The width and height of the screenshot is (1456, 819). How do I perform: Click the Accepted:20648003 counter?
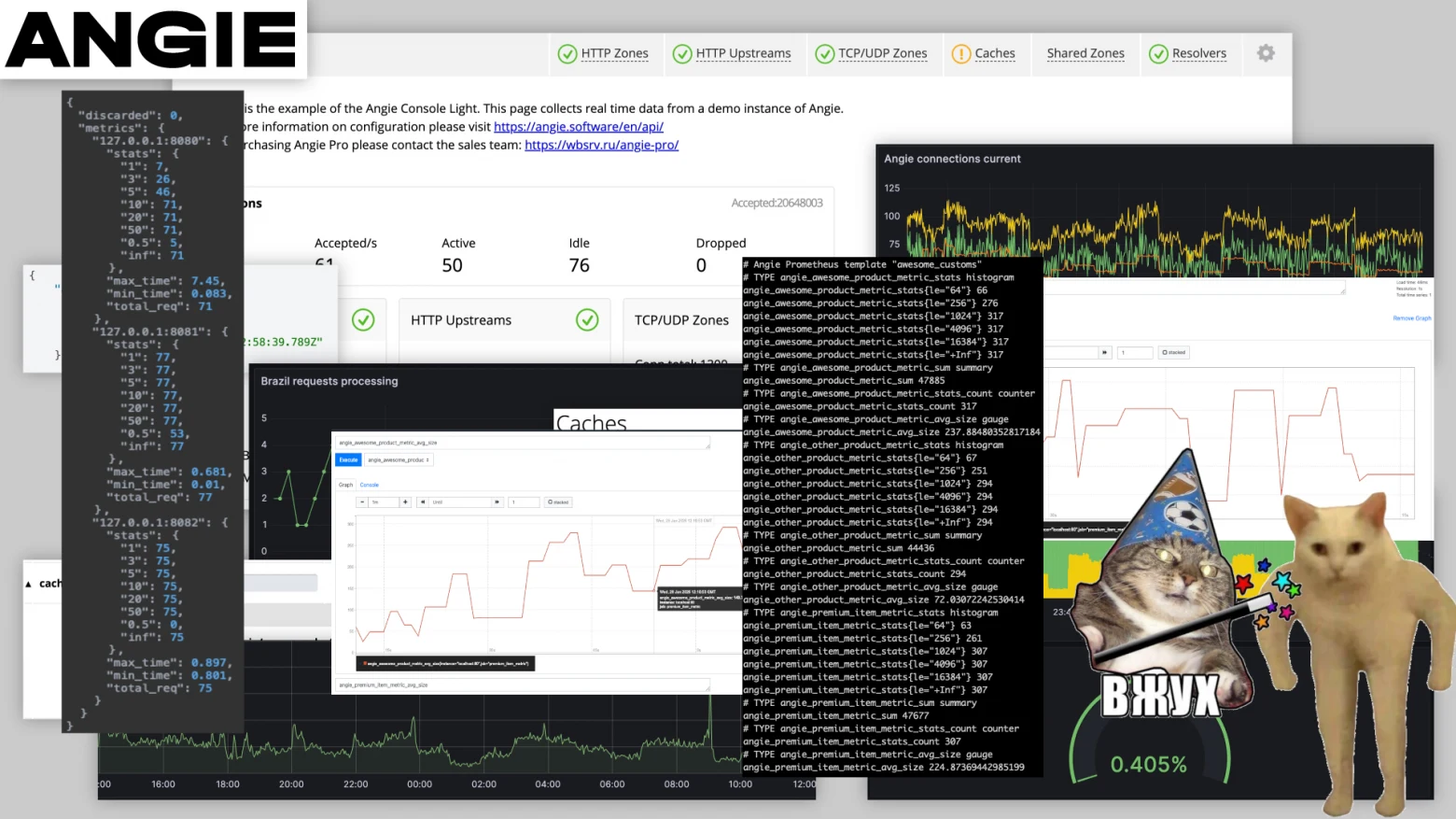(x=777, y=203)
